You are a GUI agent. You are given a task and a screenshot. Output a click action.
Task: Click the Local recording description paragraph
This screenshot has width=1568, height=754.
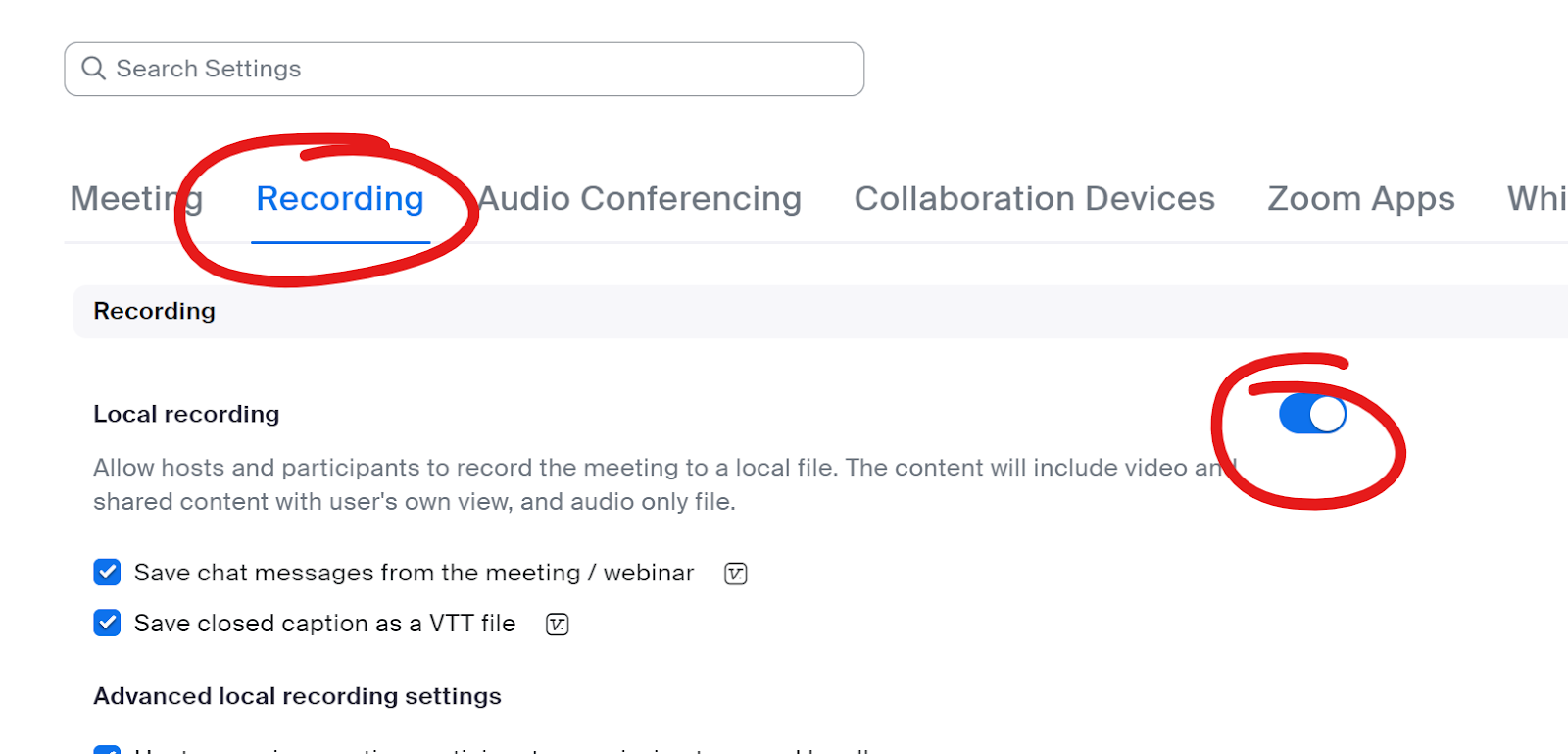click(x=665, y=484)
